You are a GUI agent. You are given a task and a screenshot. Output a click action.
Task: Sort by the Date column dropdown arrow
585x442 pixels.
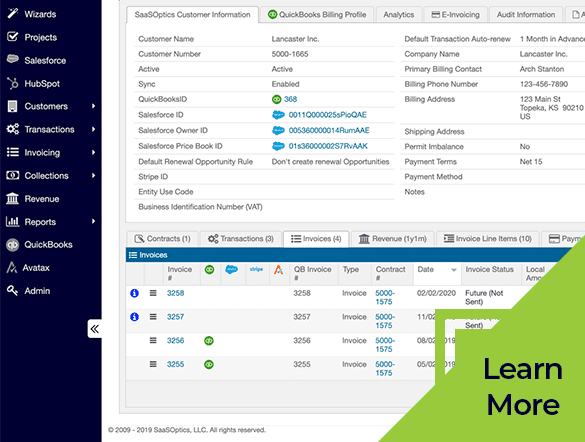pos(454,270)
